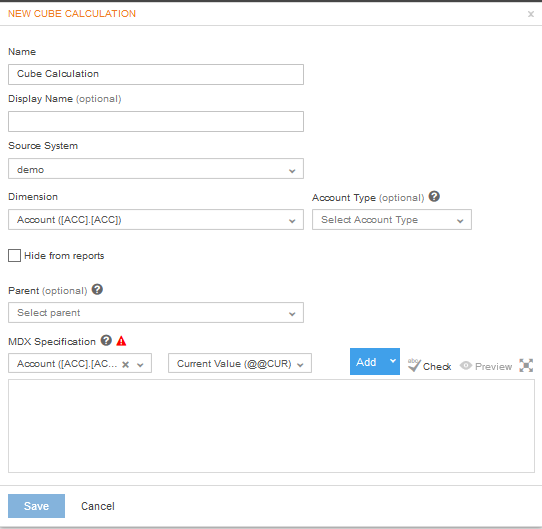Click the MDX Specification help icon

[106, 341]
